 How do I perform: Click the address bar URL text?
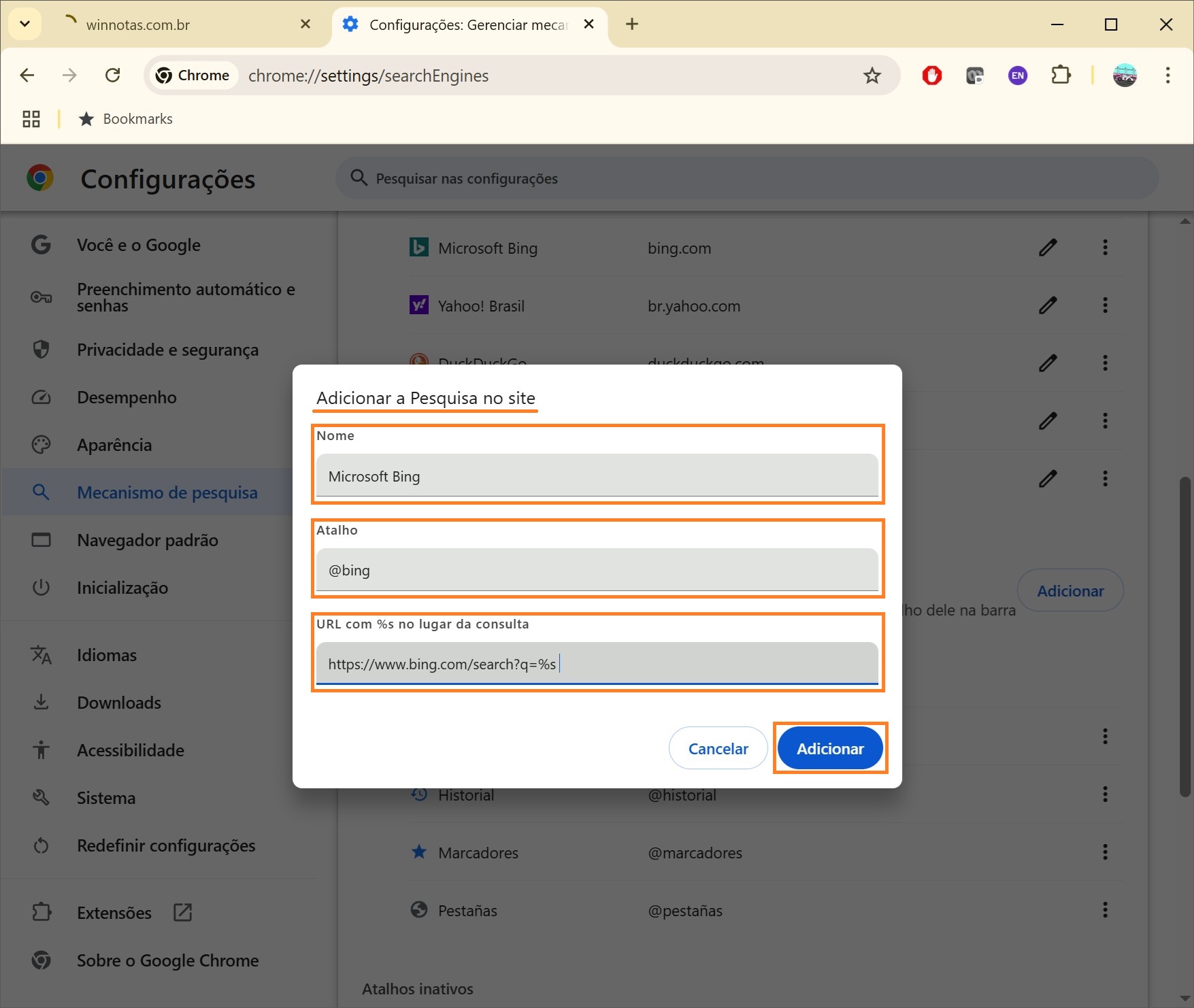click(x=368, y=75)
